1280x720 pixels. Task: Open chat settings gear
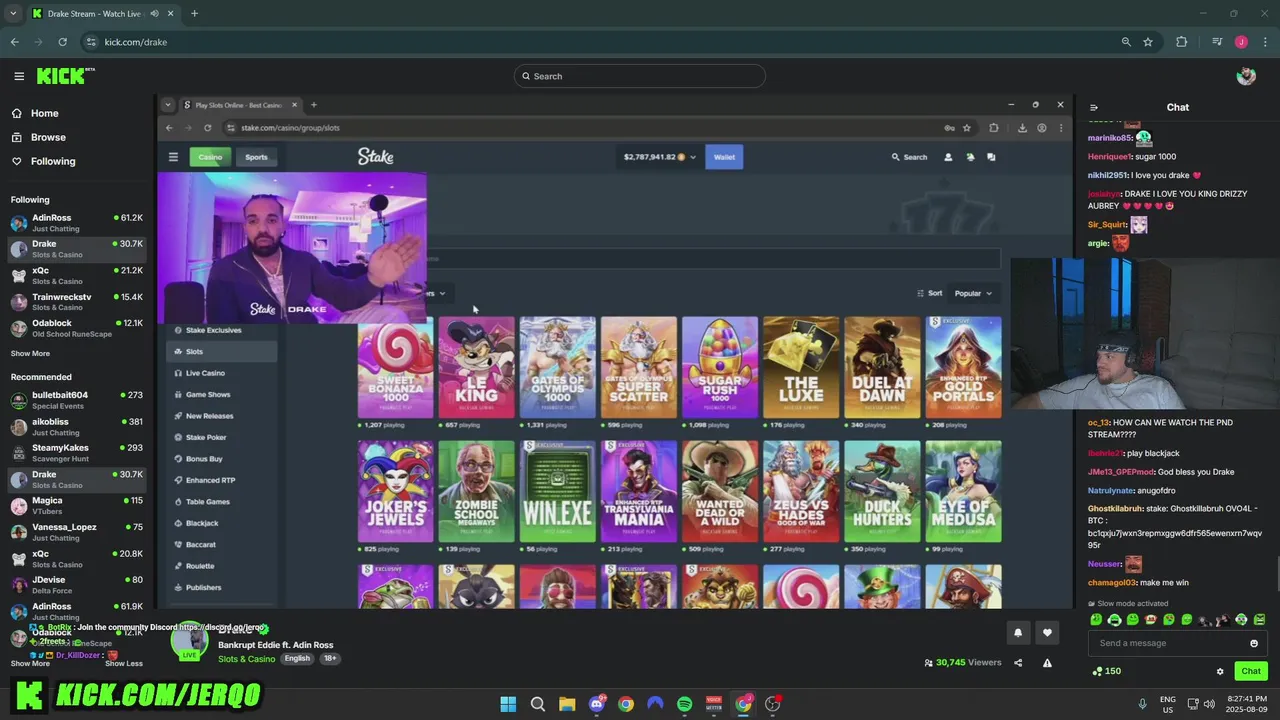1220,671
